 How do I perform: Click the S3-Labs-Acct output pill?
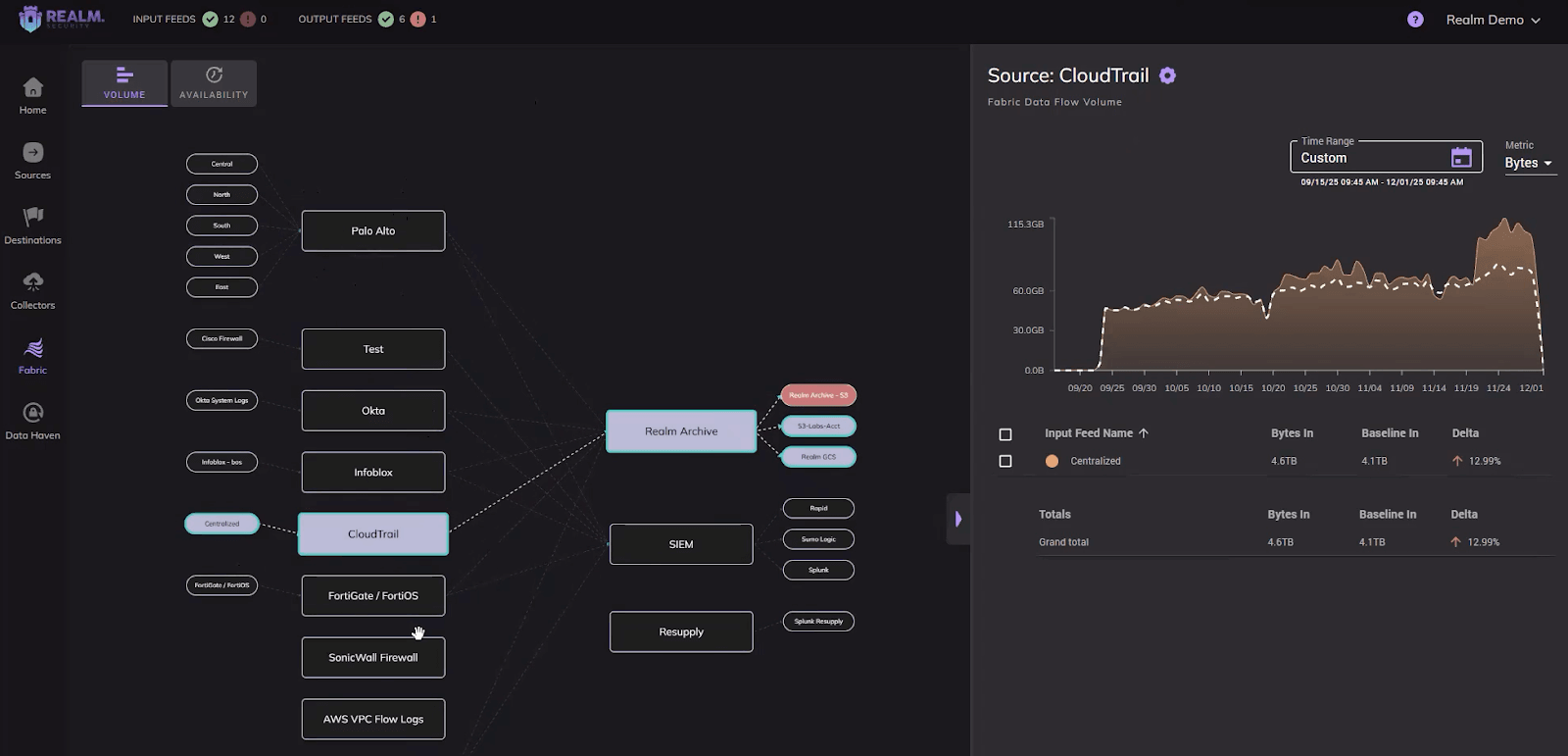click(x=818, y=427)
